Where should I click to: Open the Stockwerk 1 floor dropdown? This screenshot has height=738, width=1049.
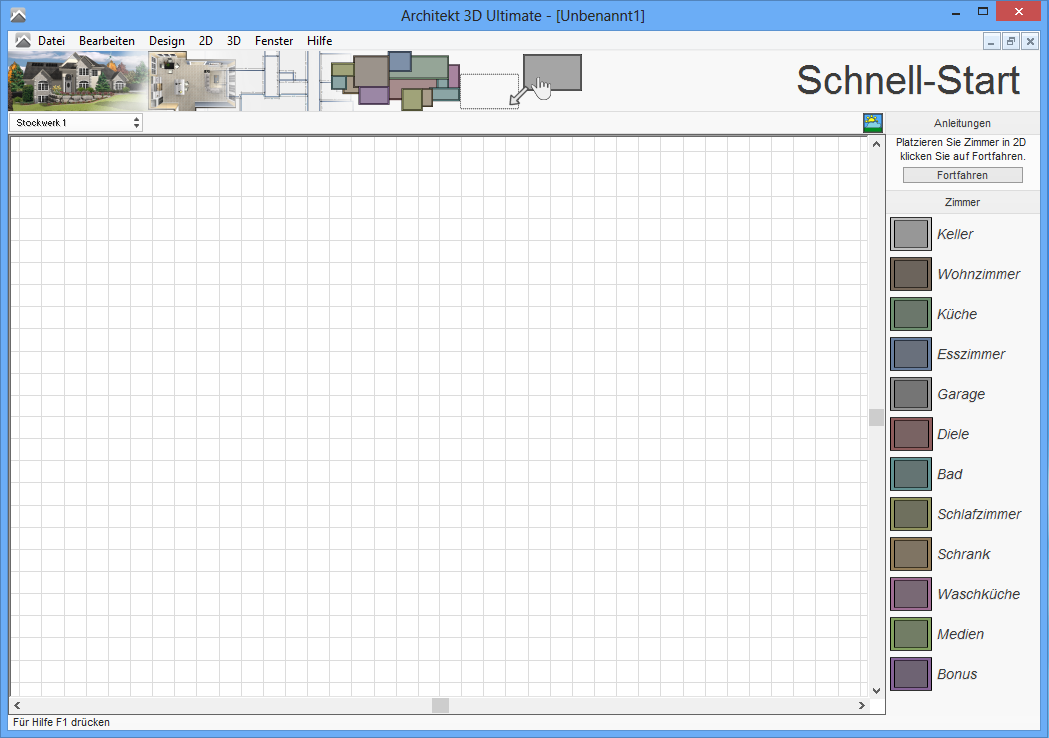pos(76,122)
